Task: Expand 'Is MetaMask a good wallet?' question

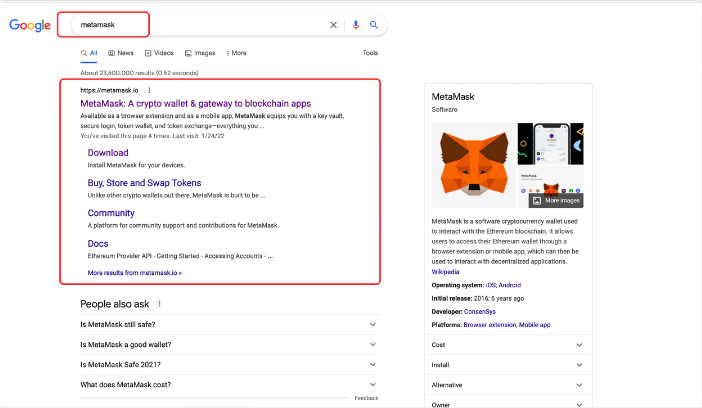Action: pyautogui.click(x=229, y=345)
